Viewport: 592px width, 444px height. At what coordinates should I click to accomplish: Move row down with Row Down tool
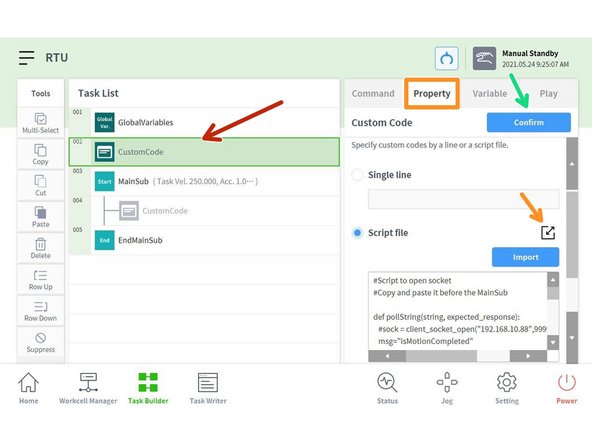click(40, 311)
